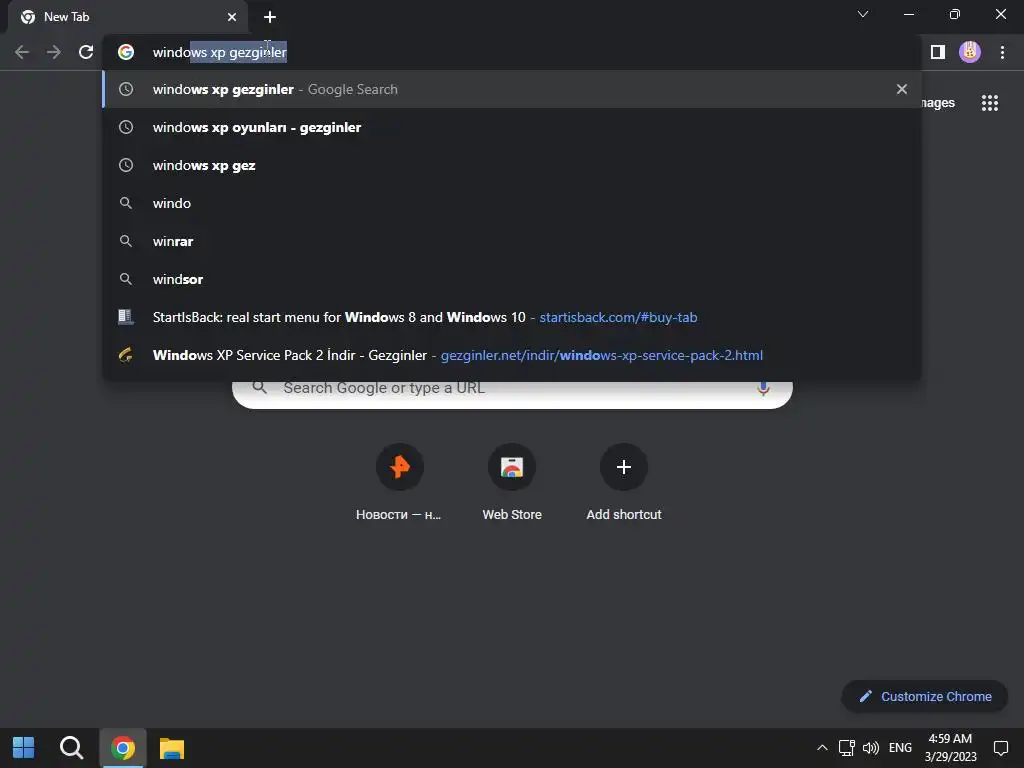Open the volume tray icon
The height and width of the screenshot is (768, 1024).
tap(871, 748)
